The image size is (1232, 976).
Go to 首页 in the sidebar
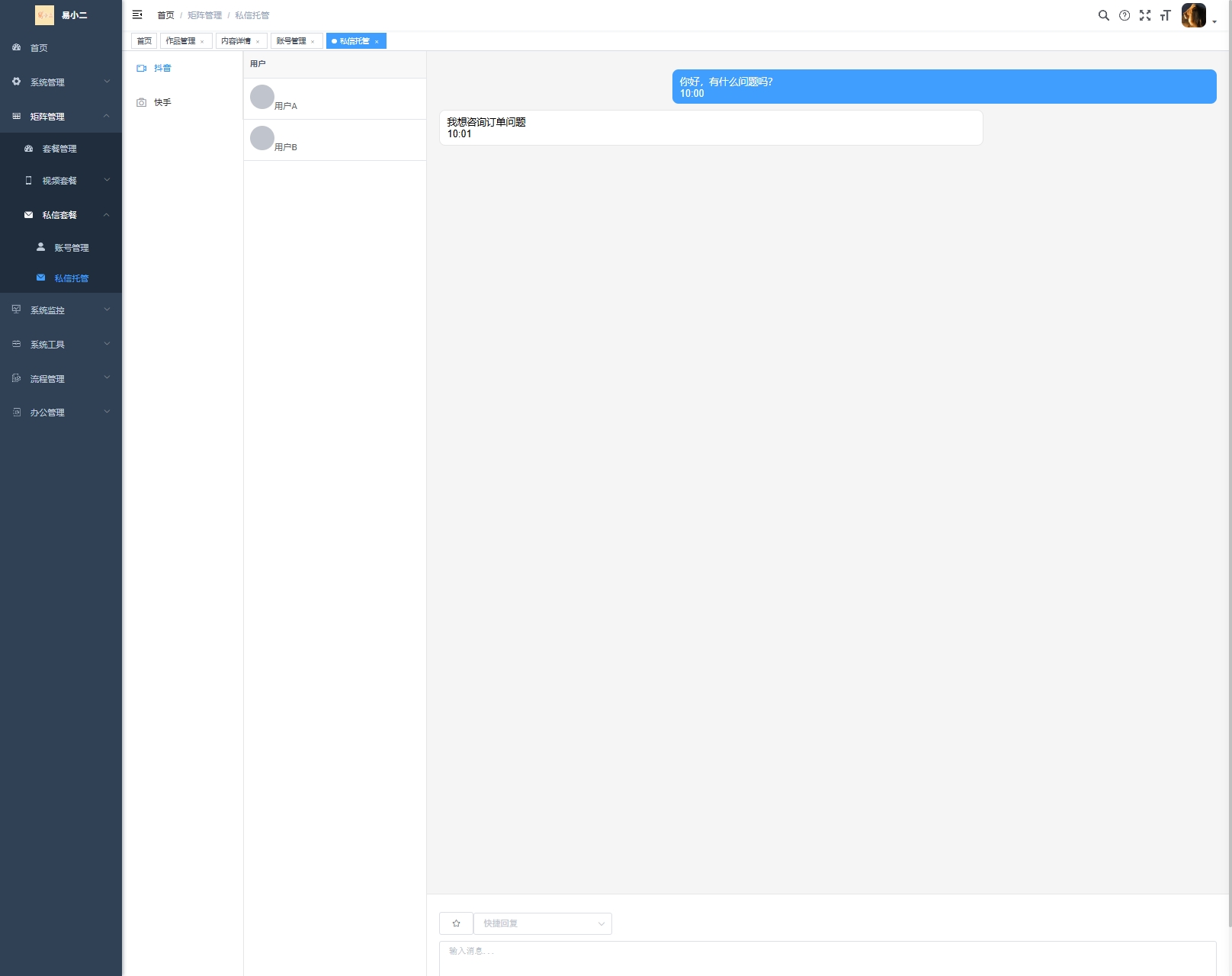click(x=39, y=48)
